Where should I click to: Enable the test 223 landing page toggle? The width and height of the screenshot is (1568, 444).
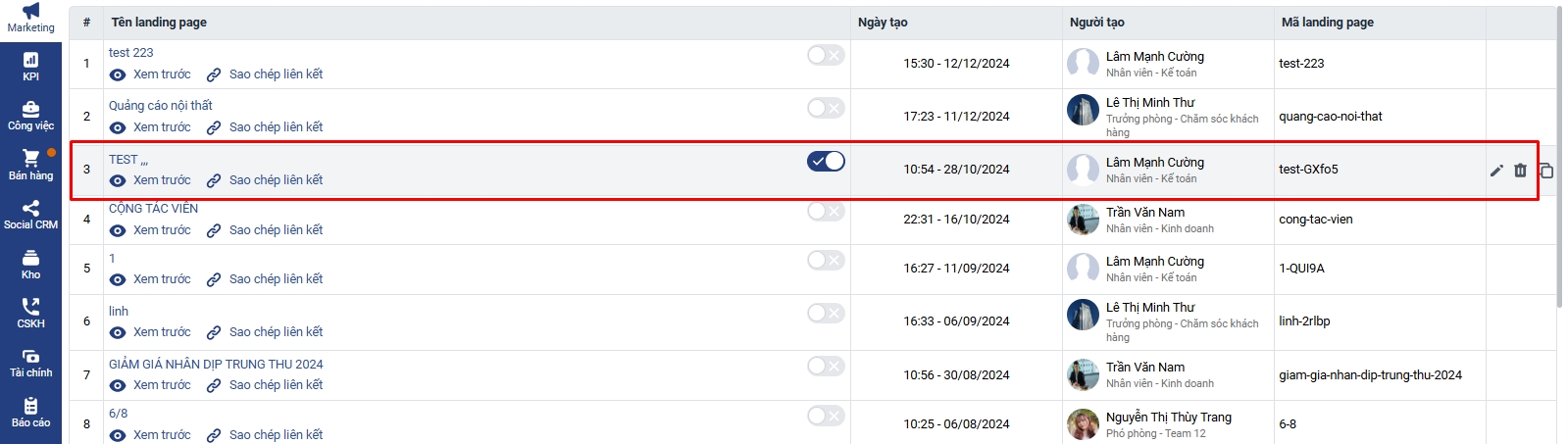[x=826, y=55]
